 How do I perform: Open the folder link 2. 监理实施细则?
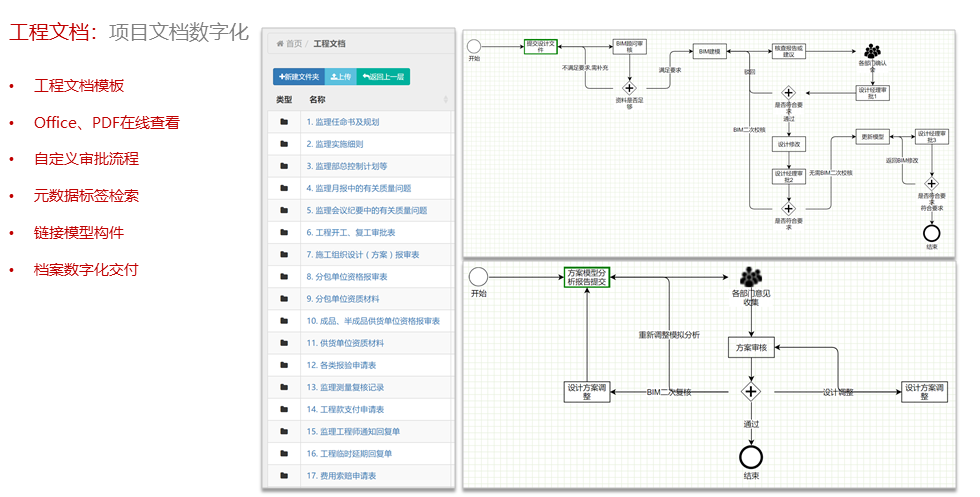click(x=335, y=144)
